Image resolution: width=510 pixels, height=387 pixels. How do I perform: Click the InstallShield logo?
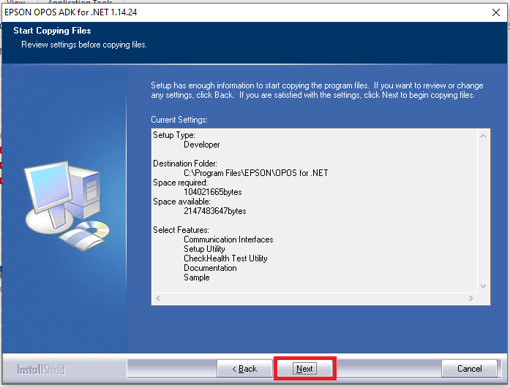[41, 369]
